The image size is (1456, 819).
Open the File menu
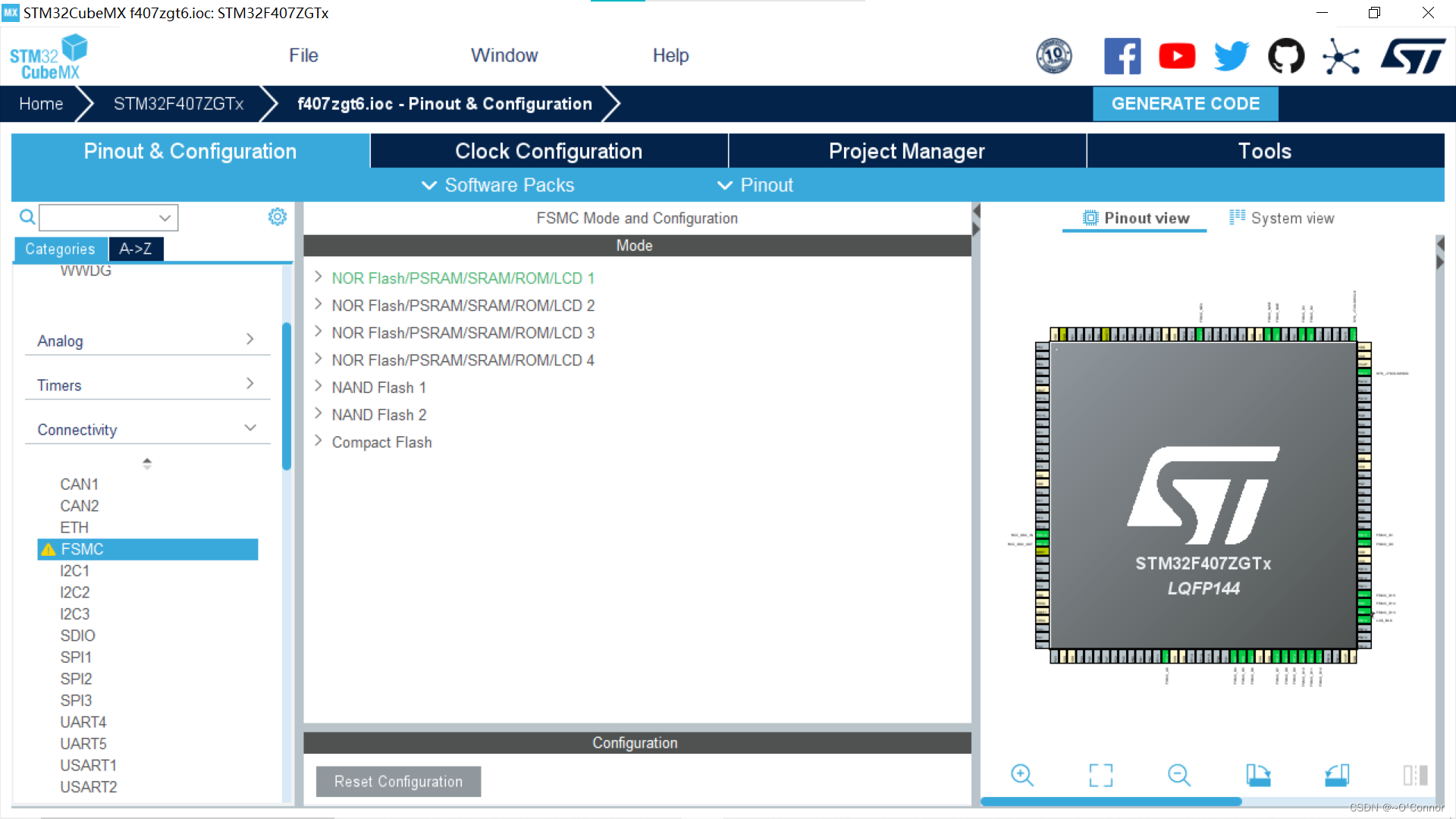coord(303,55)
